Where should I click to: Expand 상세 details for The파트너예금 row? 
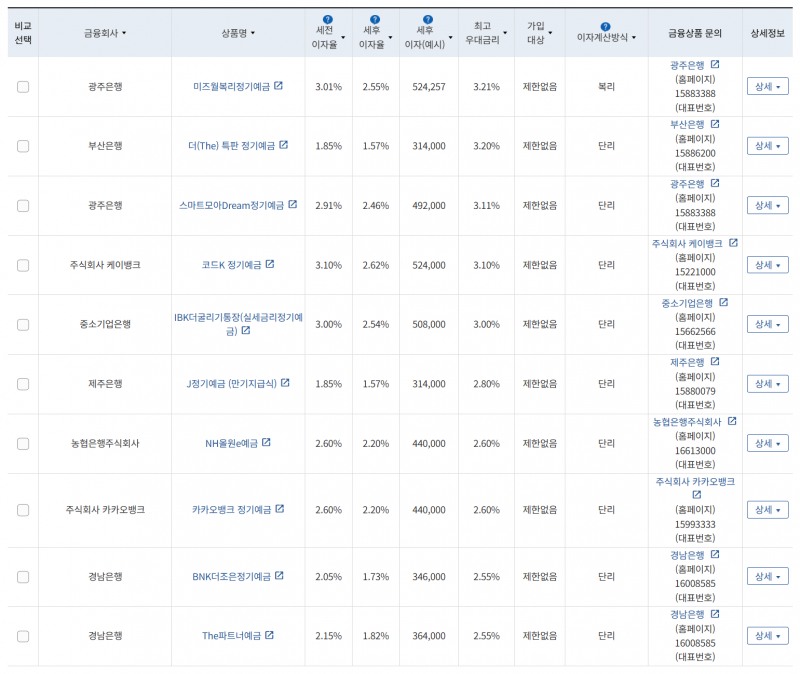[x=767, y=636]
